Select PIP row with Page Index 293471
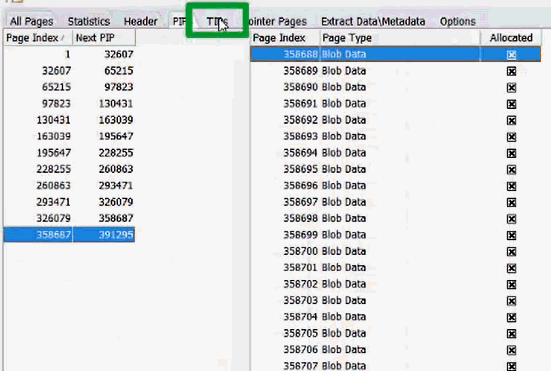Viewport: 551px width, 371px height. click(x=69, y=202)
